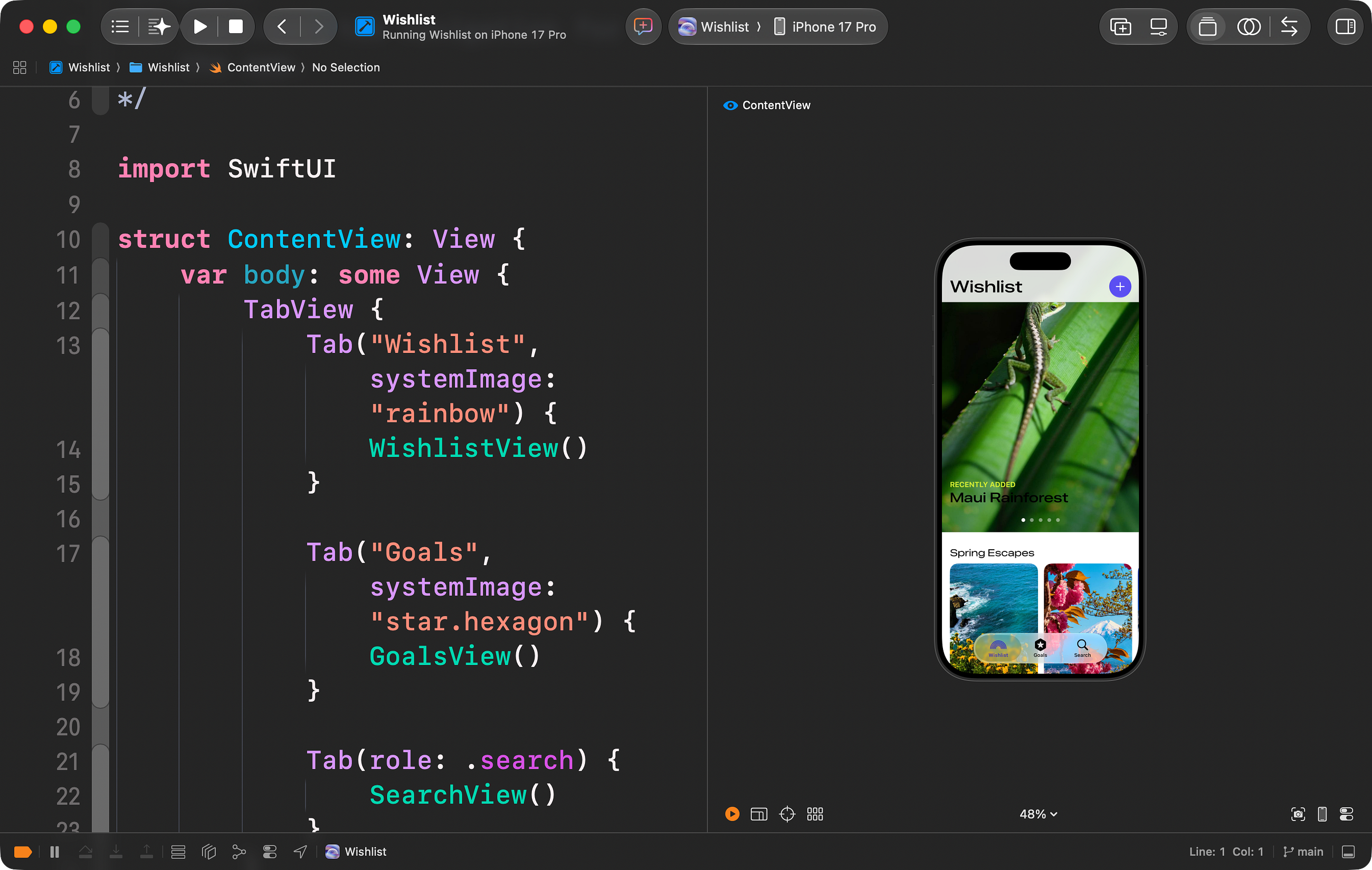Click 'Spring Escapes' heading in preview
The width and height of the screenshot is (1372, 870).
pyautogui.click(x=992, y=552)
